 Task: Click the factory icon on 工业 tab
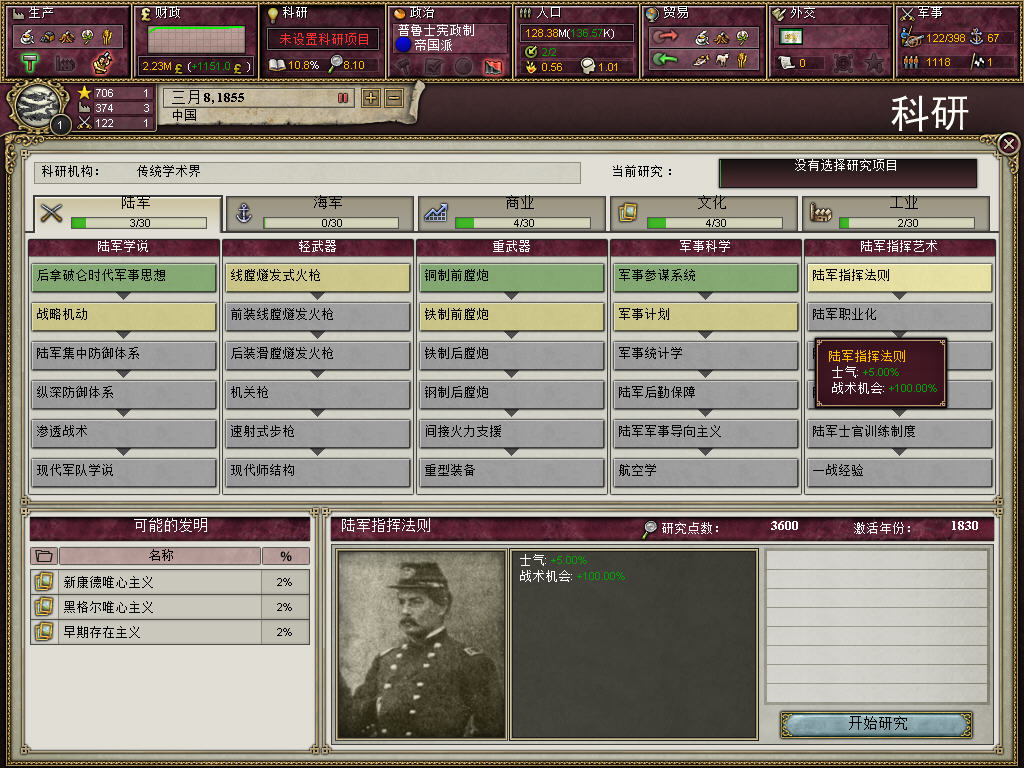820,212
